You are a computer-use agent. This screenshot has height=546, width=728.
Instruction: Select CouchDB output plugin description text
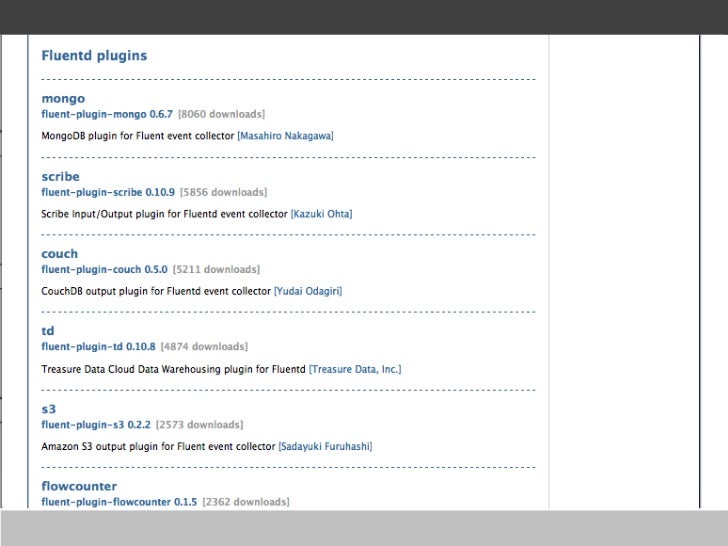[156, 291]
